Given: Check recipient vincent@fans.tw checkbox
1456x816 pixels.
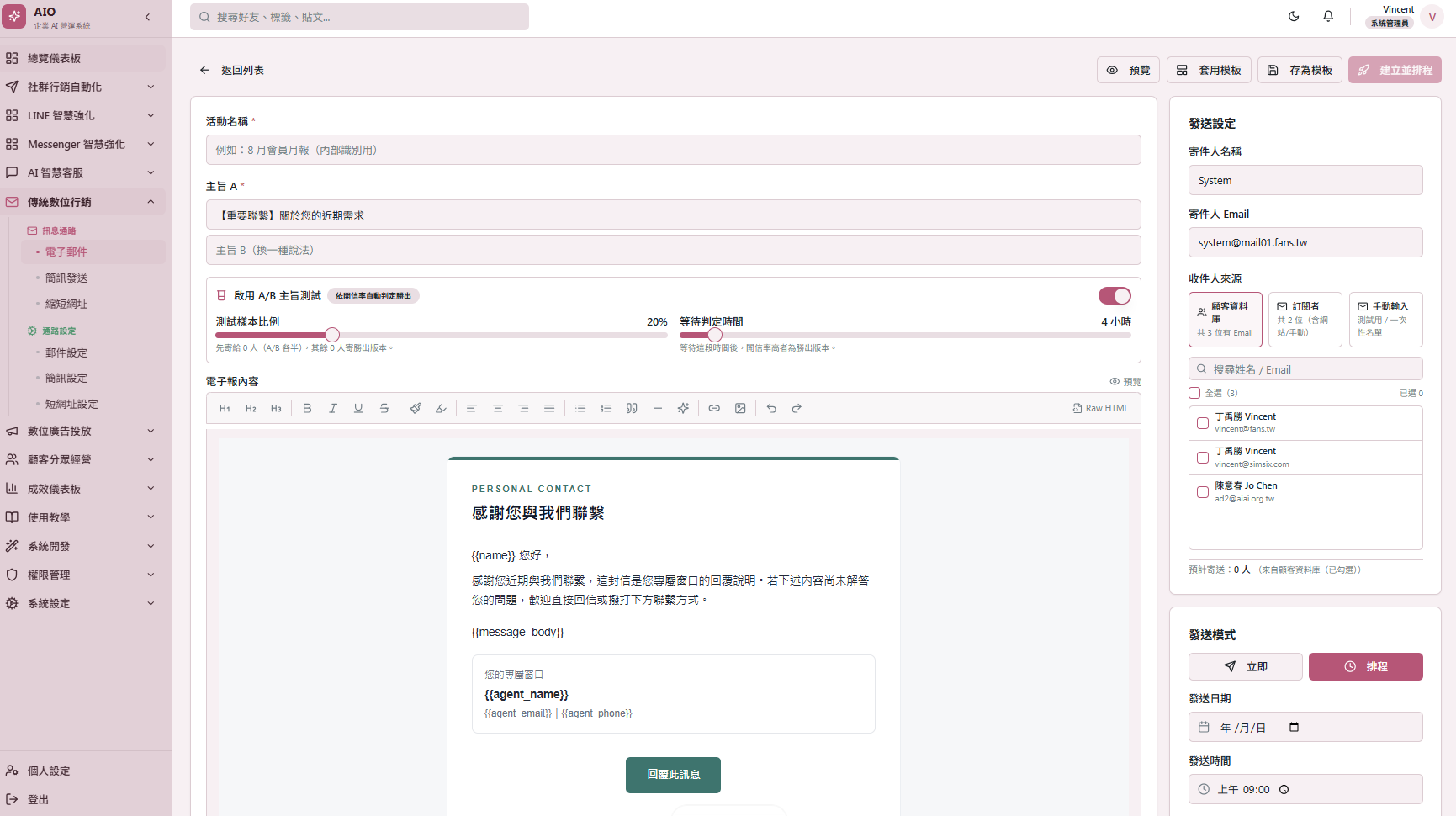Looking at the screenshot, I should point(1203,423).
